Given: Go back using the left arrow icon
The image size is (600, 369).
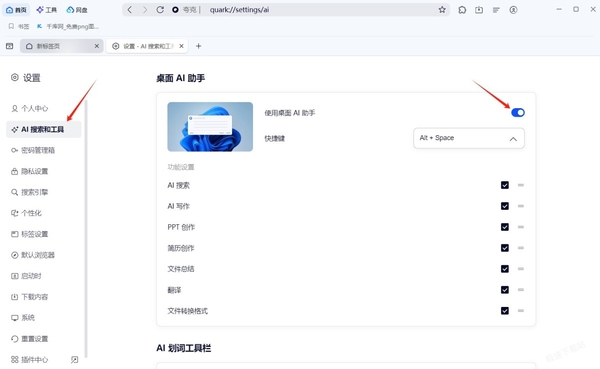Looking at the screenshot, I should point(130,10).
